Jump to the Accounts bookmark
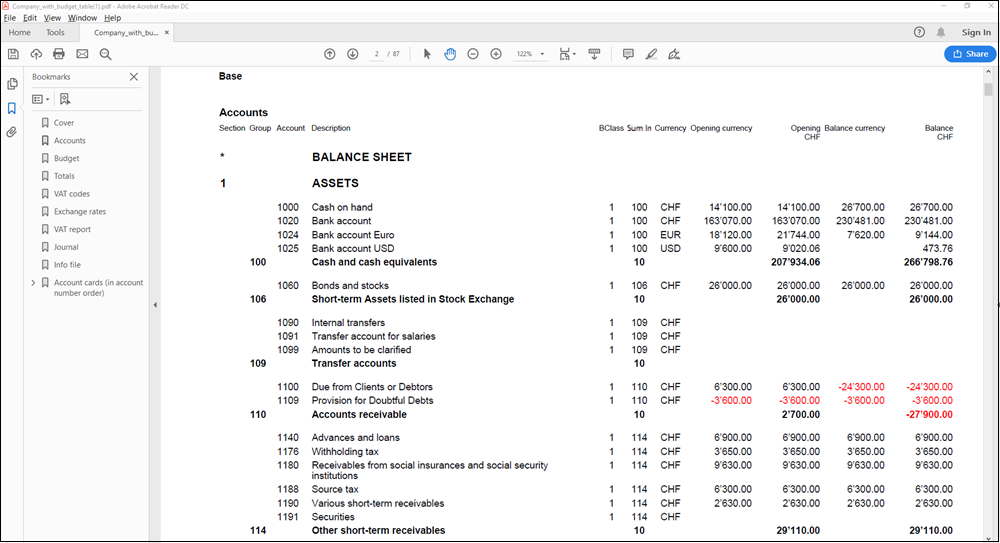 point(70,140)
